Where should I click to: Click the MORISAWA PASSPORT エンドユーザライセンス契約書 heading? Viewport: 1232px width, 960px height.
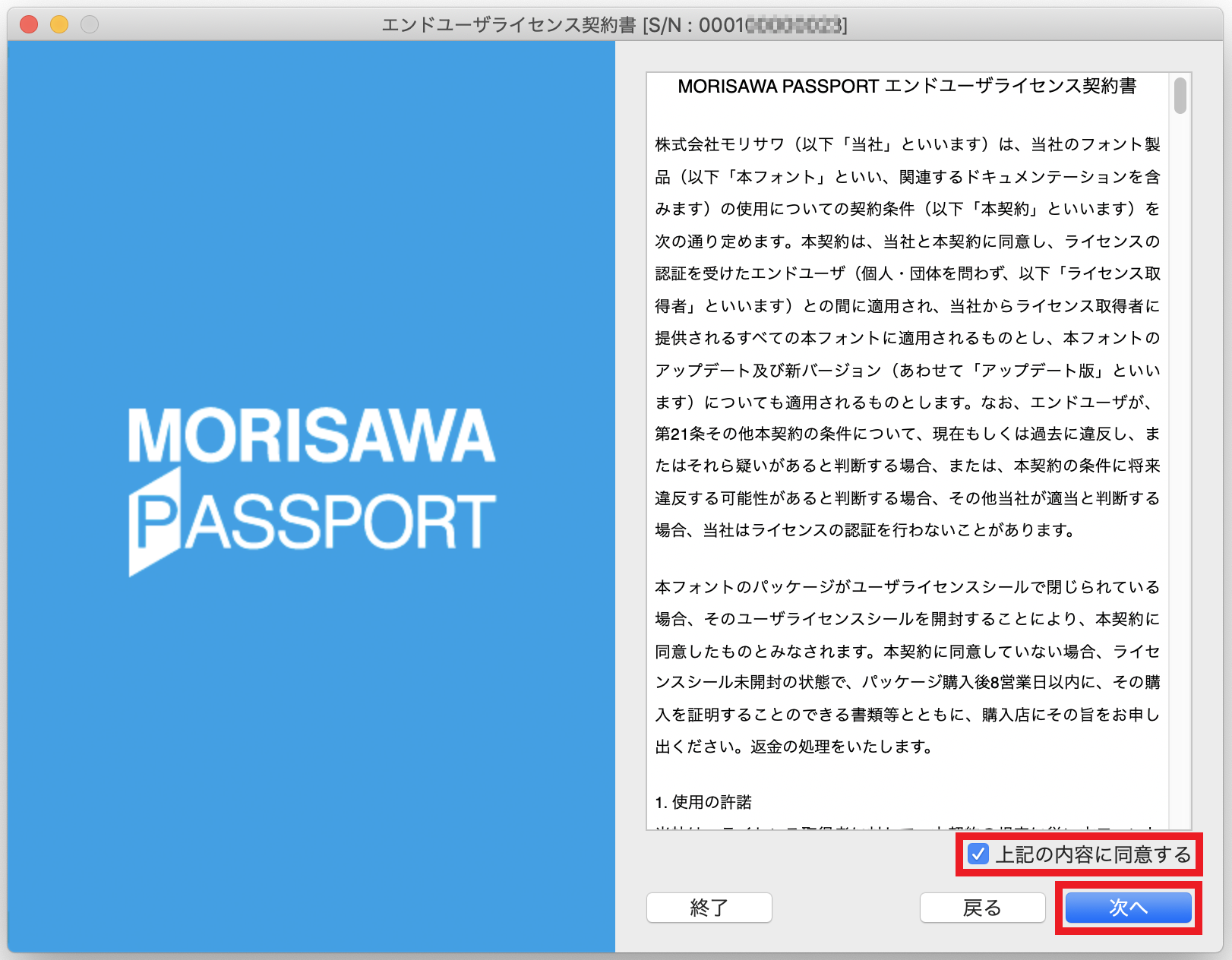point(907,86)
